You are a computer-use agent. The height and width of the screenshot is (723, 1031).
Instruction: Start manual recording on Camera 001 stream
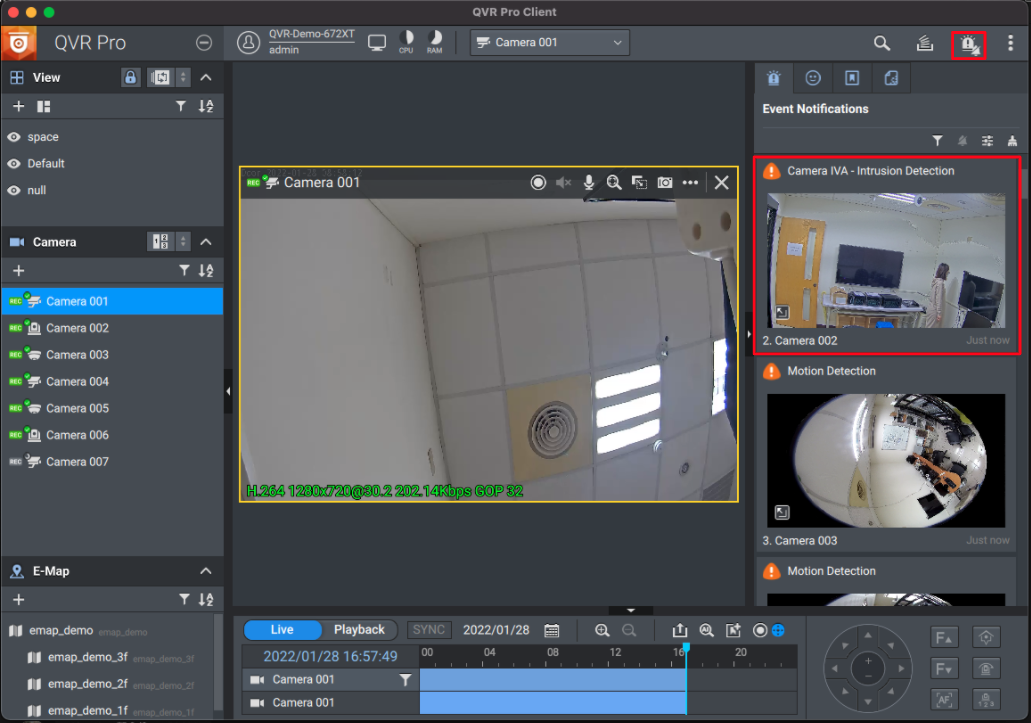coord(538,182)
